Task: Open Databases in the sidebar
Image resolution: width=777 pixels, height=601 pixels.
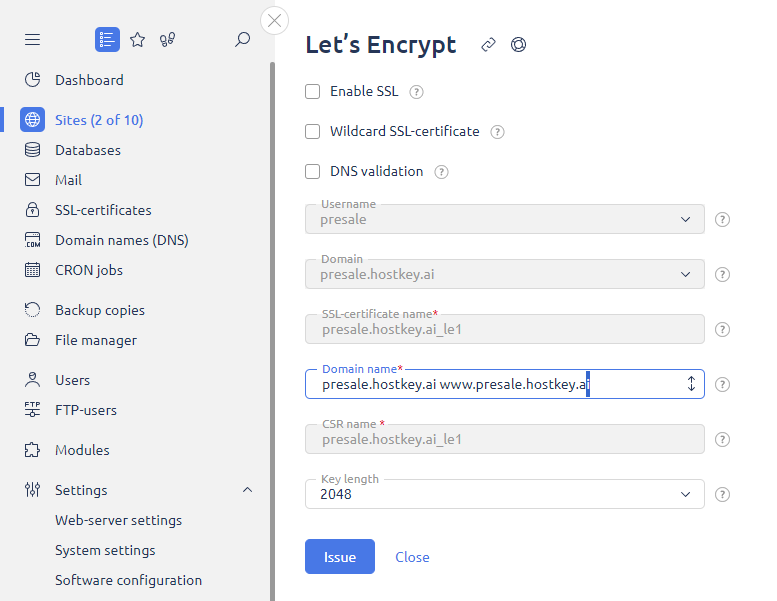Action: pyautogui.click(x=88, y=150)
